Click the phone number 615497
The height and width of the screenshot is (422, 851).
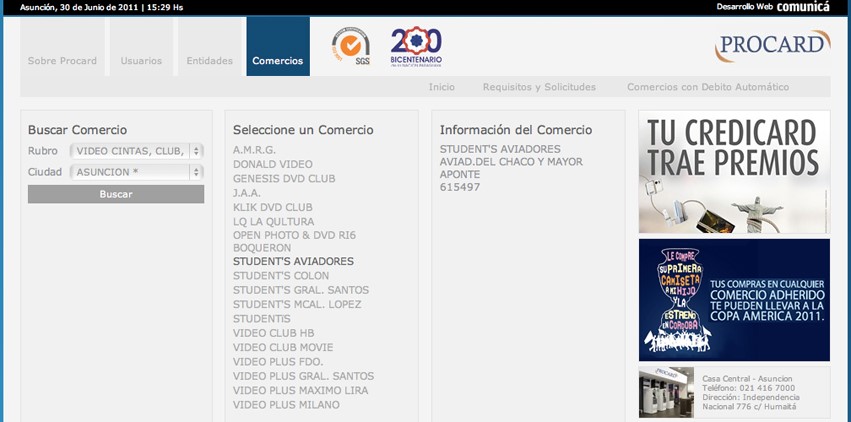coord(460,187)
